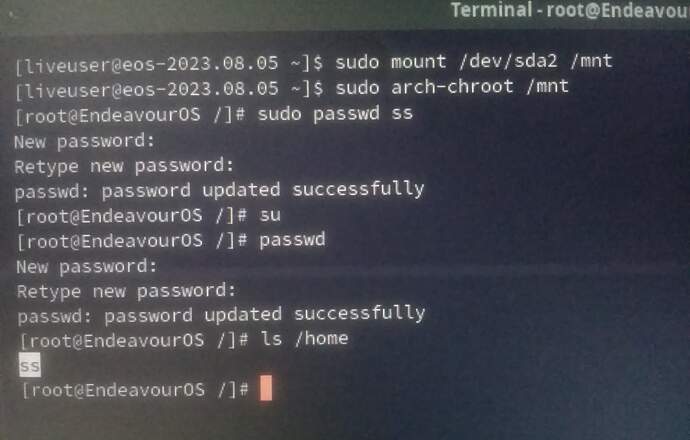Click the Terminal window title bar text
The image size is (690, 440).
pos(570,10)
